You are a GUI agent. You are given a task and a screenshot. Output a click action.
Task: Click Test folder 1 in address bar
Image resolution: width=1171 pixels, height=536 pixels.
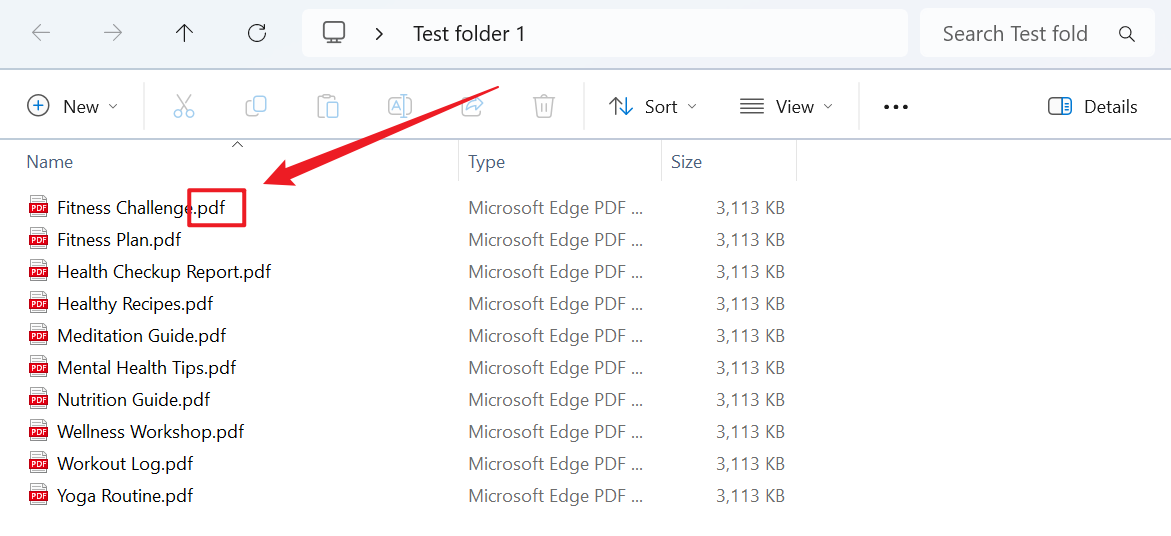coord(469,34)
